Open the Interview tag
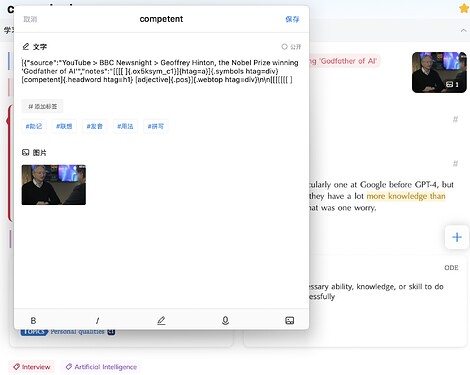The height and width of the screenshot is (375, 470). (32, 367)
